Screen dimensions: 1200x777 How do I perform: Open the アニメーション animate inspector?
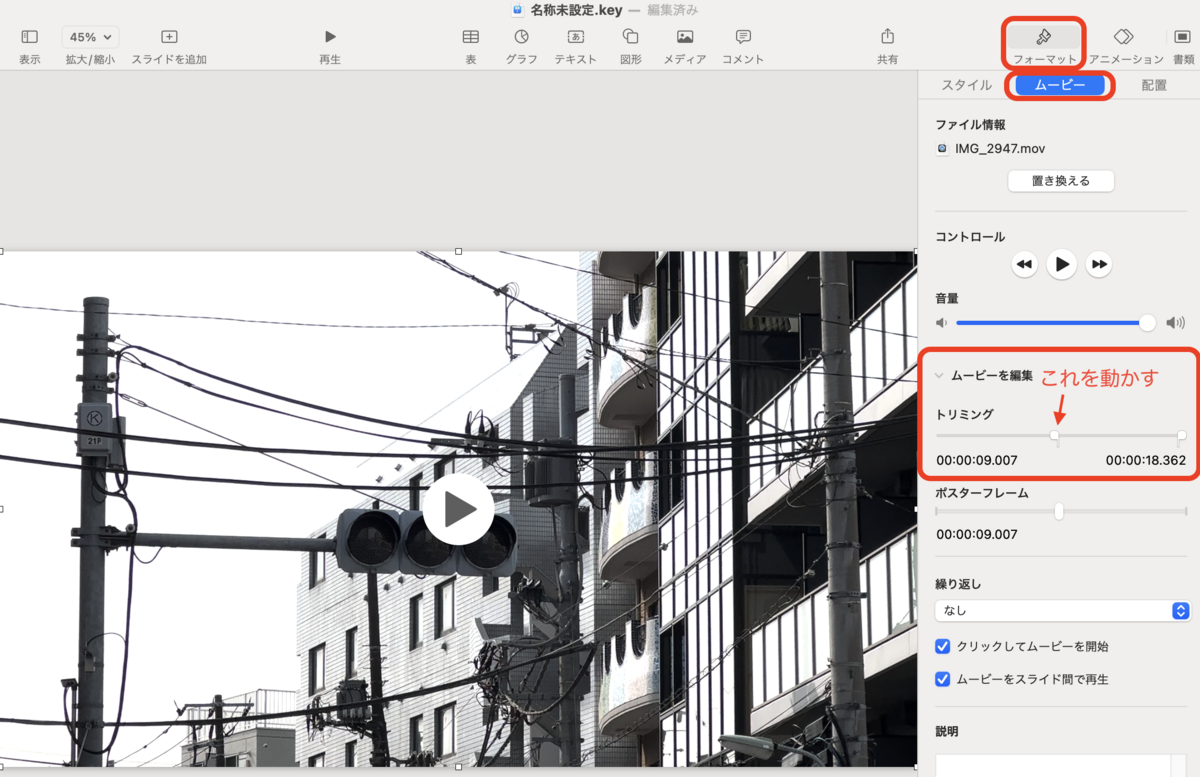click(1123, 37)
